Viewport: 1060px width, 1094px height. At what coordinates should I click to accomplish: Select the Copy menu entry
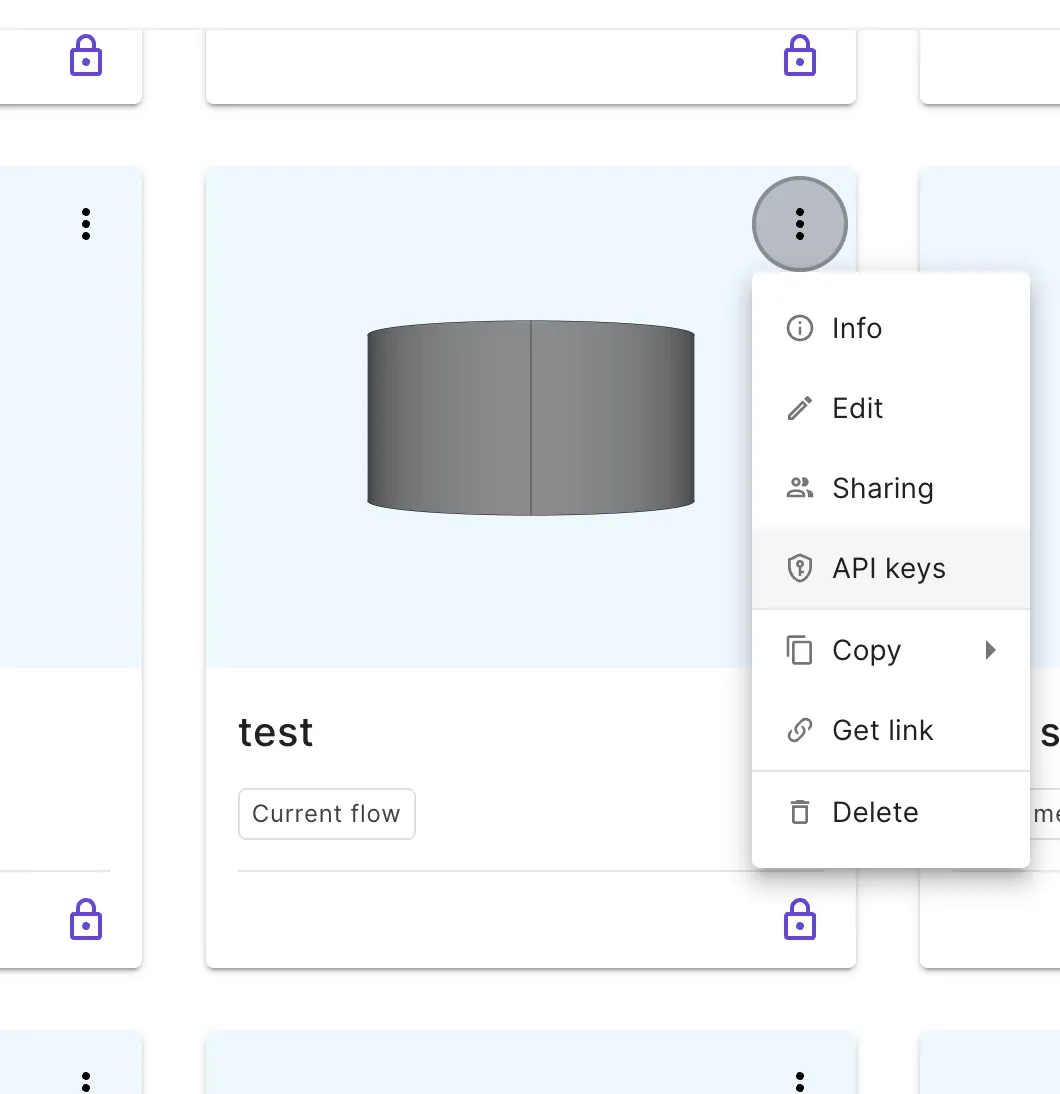coord(866,650)
